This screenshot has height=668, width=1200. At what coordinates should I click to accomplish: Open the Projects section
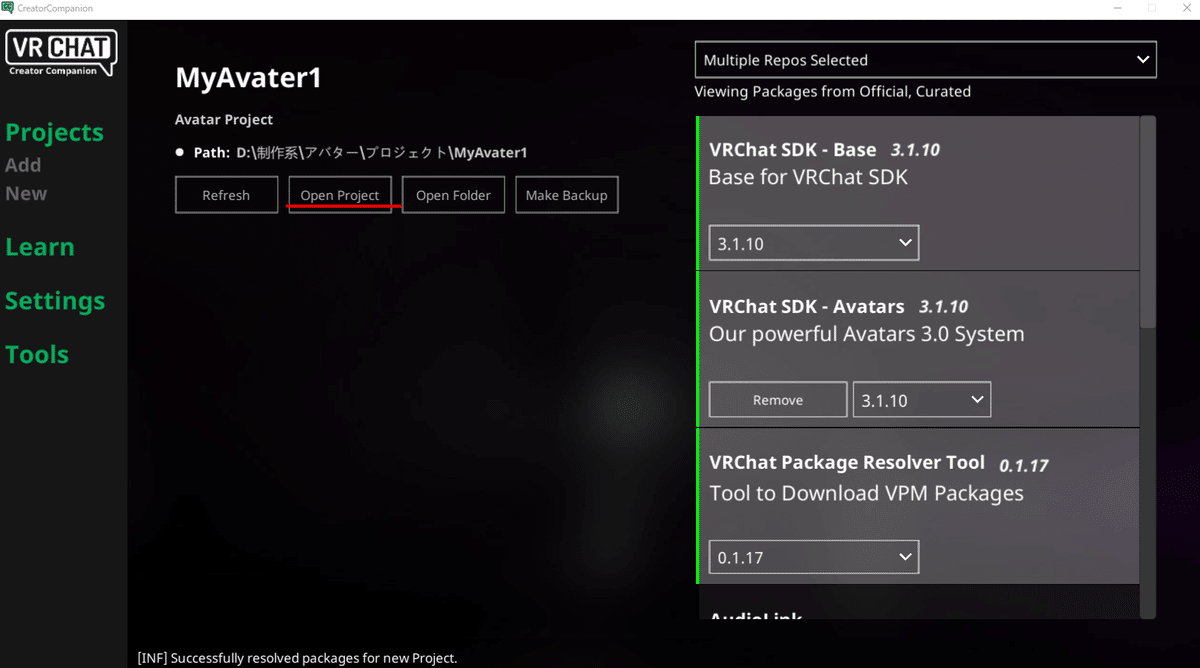(55, 133)
